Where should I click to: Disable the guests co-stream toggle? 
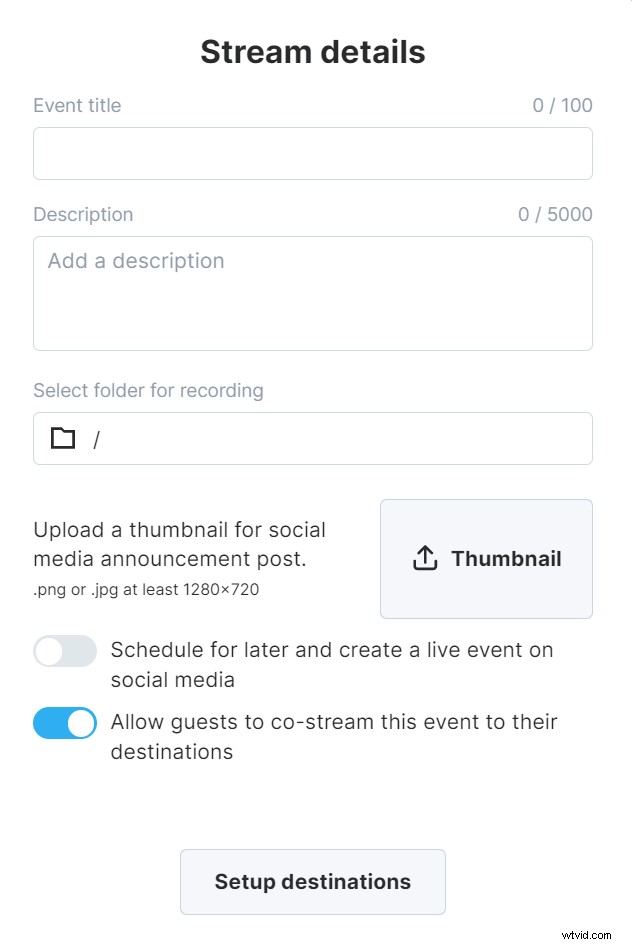pos(64,722)
